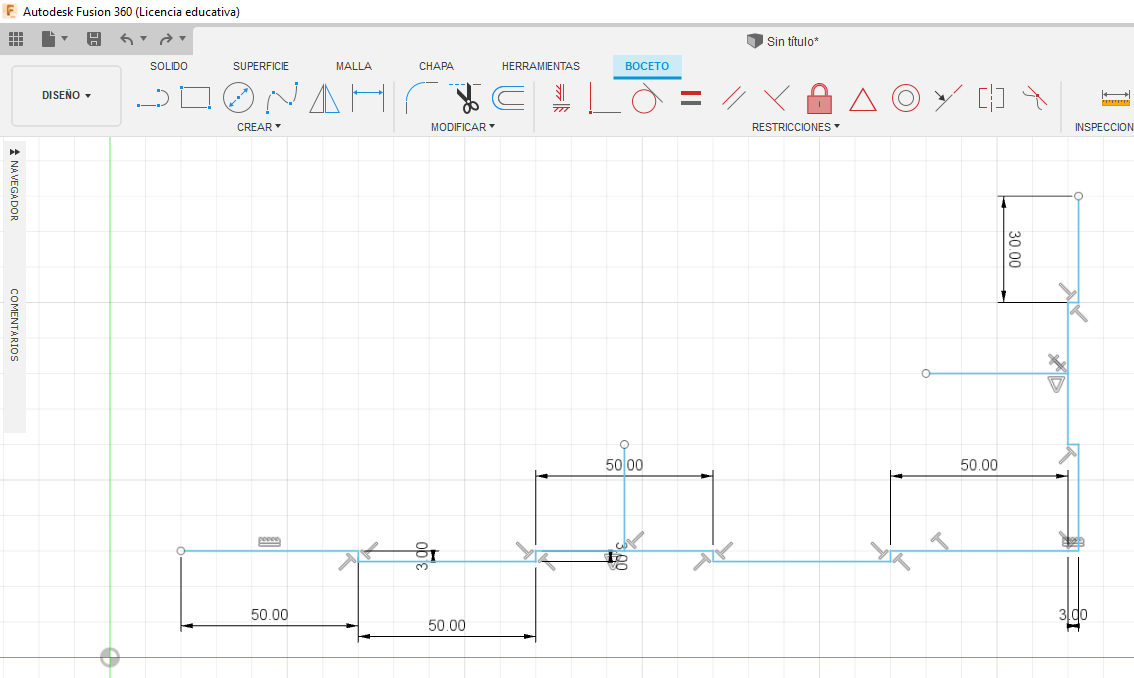Select the 2-point Rectangle tool
The width and height of the screenshot is (1134, 678).
[x=195, y=98]
